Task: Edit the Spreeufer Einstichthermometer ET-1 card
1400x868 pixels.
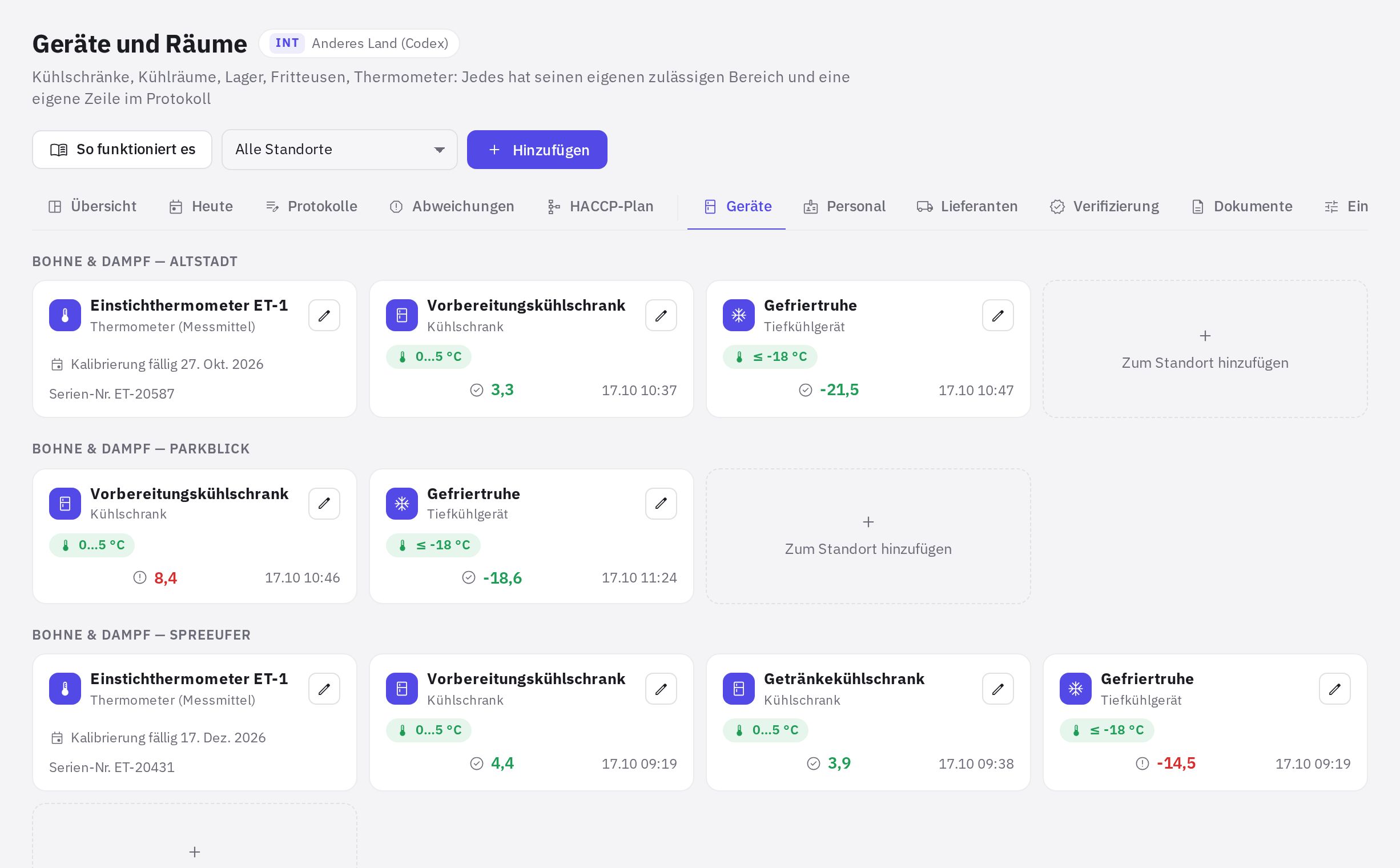Action: 324,688
